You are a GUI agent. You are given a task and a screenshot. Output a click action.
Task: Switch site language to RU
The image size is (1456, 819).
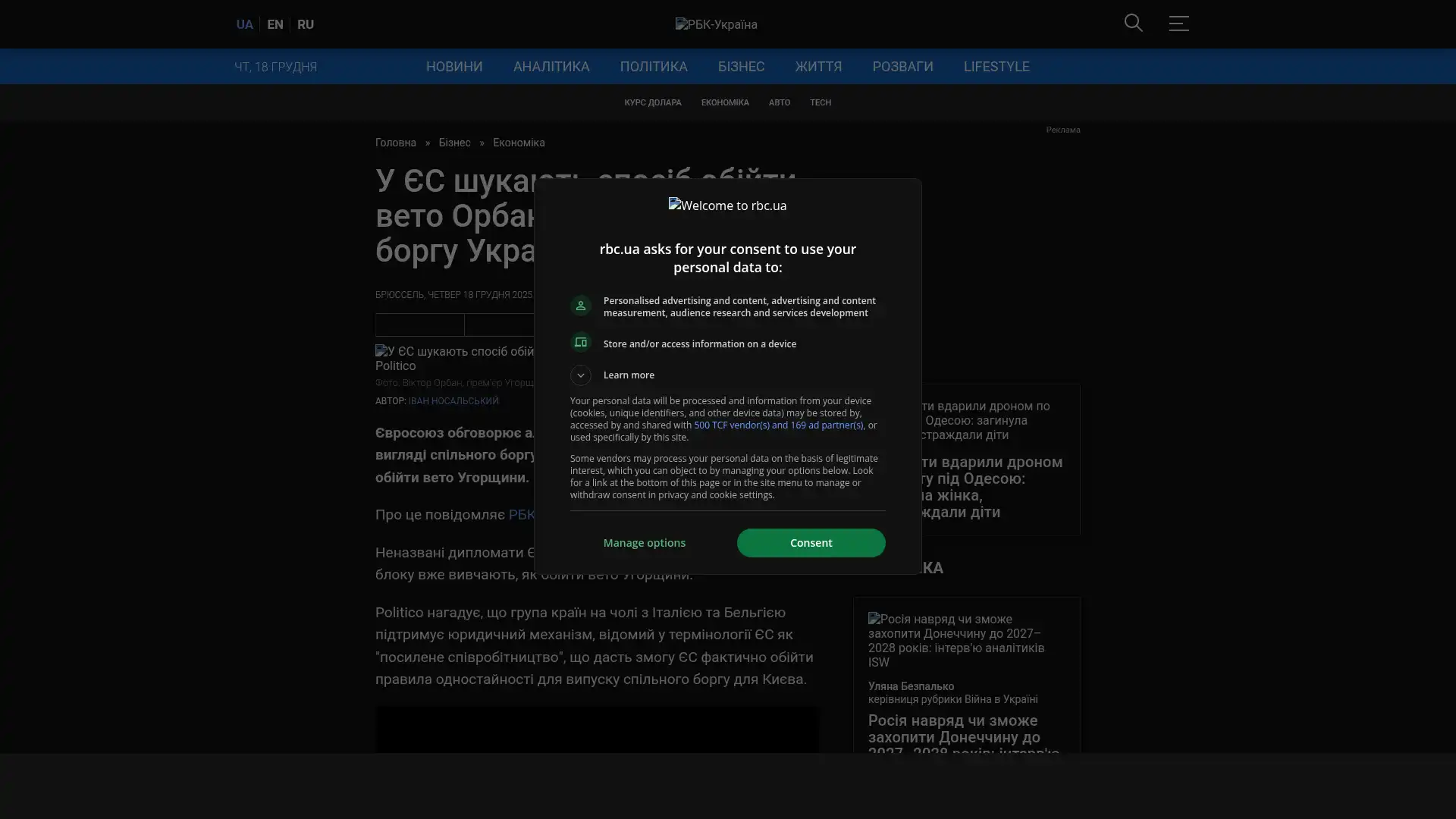click(x=306, y=24)
